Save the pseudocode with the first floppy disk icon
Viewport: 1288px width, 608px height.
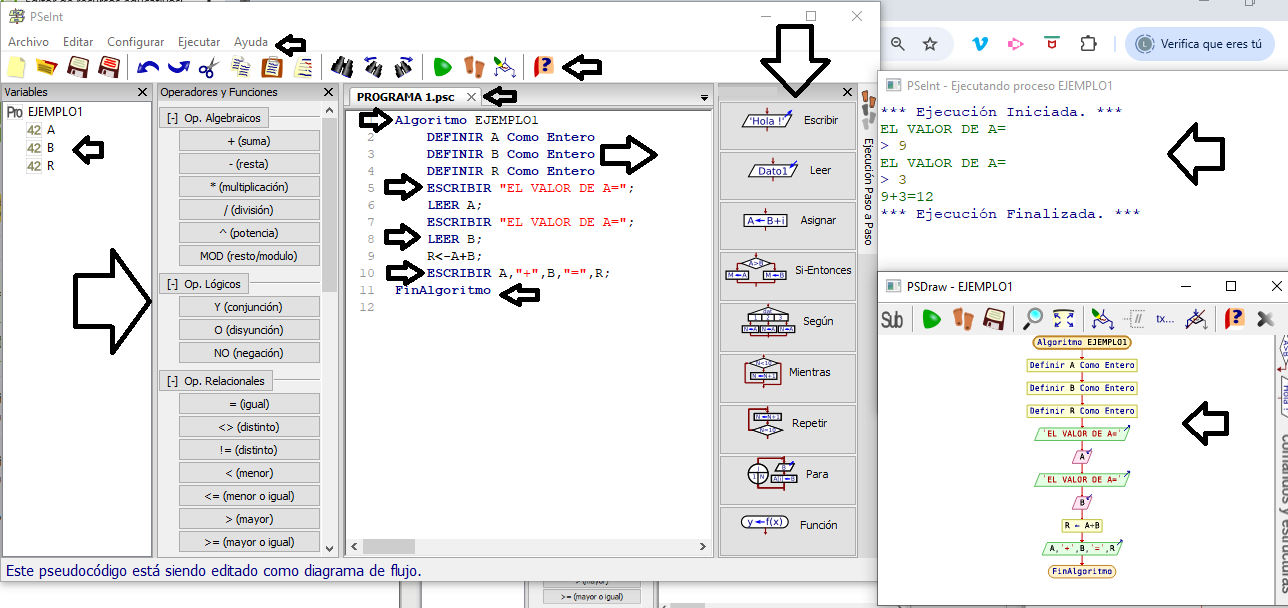pyautogui.click(x=78, y=68)
